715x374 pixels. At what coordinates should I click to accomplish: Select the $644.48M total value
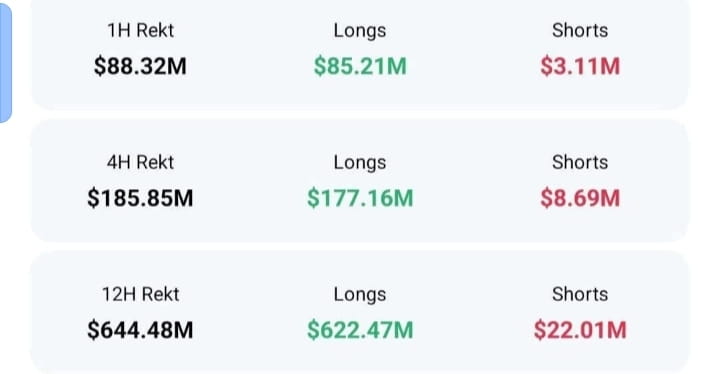(140, 330)
